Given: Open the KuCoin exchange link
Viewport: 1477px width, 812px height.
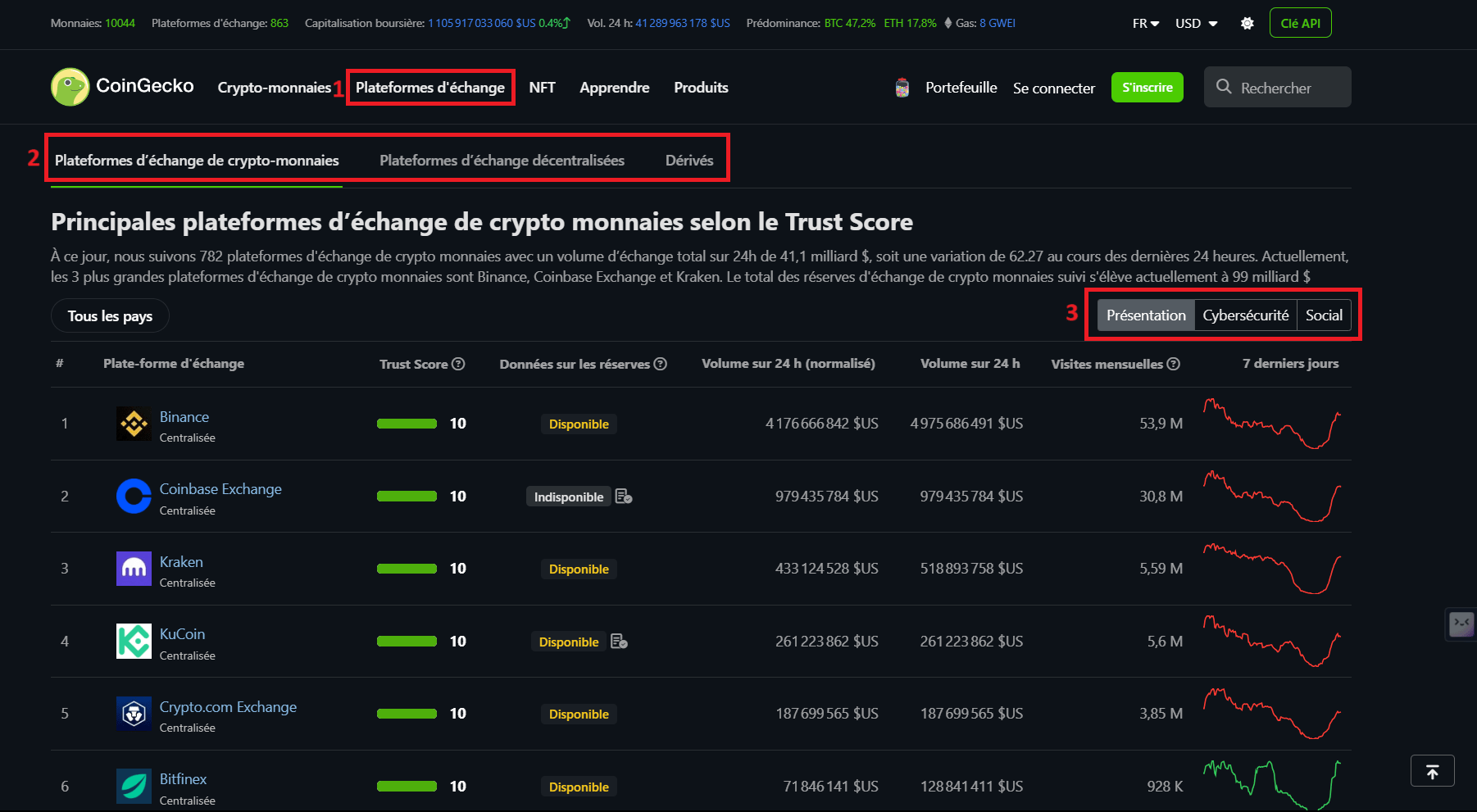Looking at the screenshot, I should coord(182,634).
